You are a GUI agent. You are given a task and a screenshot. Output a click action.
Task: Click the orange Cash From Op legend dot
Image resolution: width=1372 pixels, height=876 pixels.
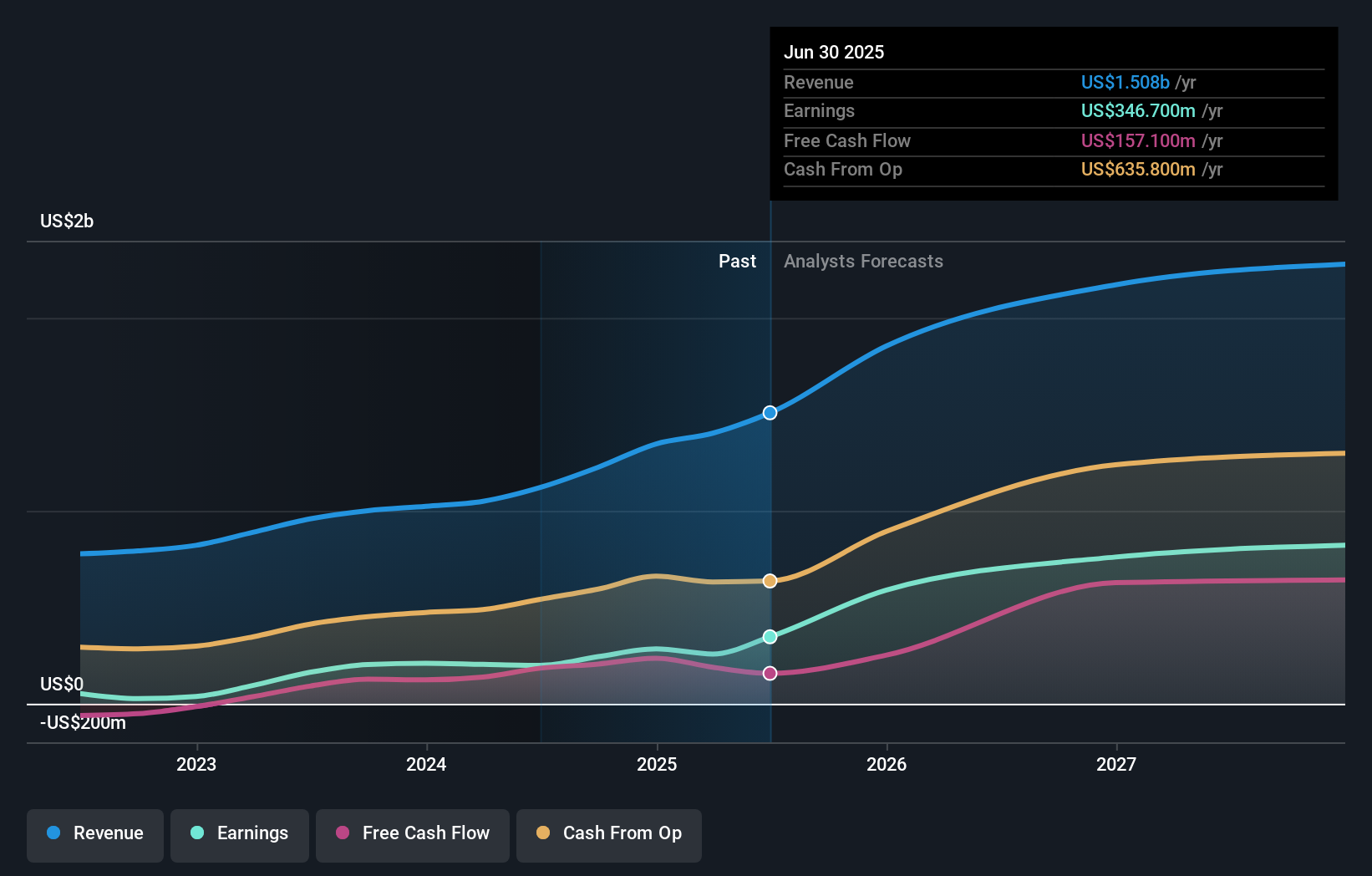[544, 833]
